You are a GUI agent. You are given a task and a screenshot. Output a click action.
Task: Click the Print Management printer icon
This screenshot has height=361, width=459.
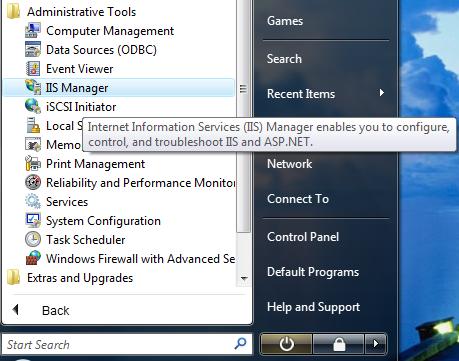click(33, 164)
